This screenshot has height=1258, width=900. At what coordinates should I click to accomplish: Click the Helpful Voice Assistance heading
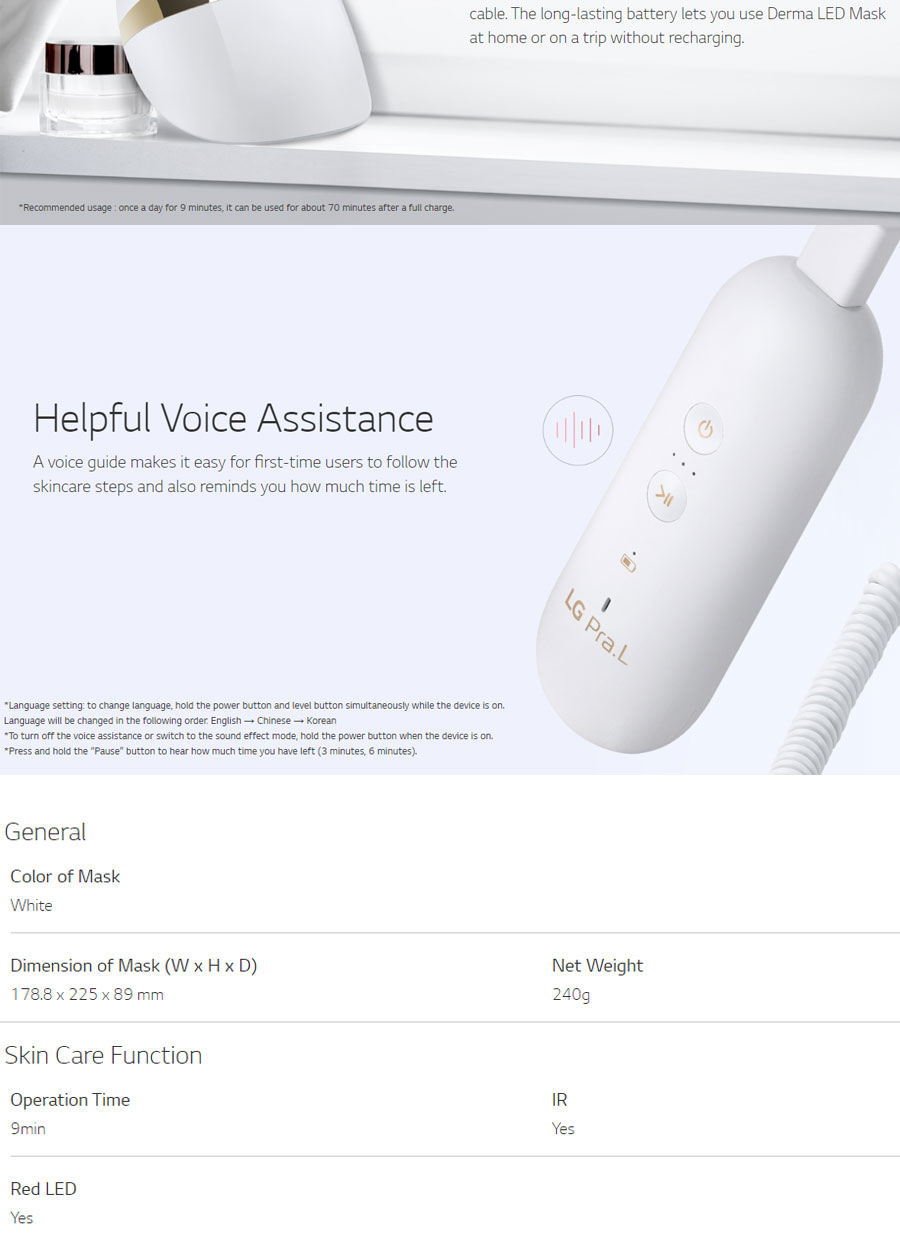(233, 418)
